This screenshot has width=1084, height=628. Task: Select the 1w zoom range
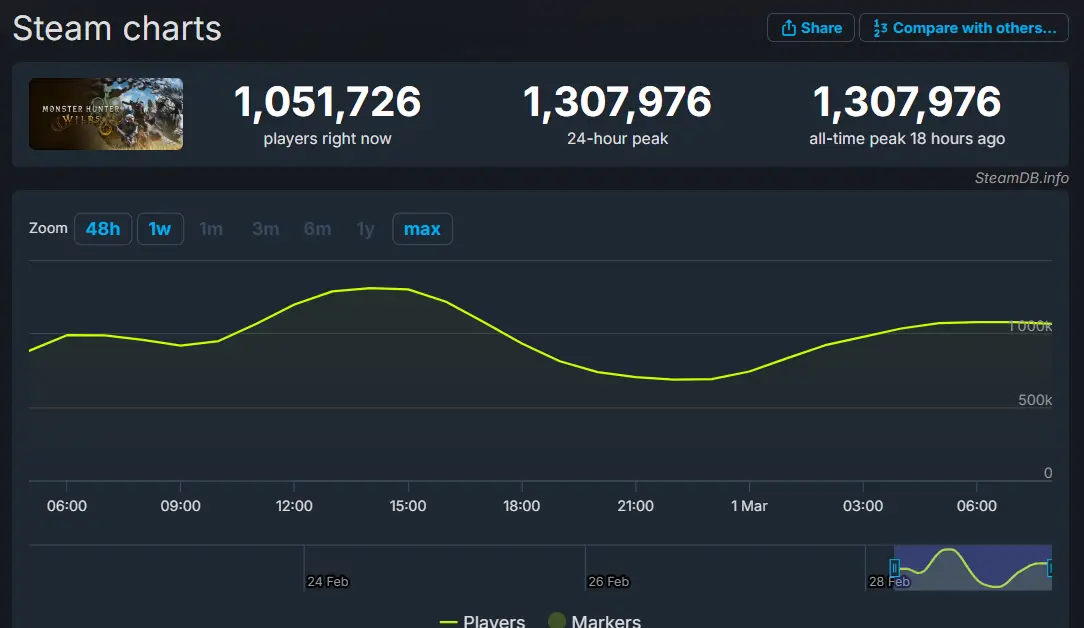[160, 229]
